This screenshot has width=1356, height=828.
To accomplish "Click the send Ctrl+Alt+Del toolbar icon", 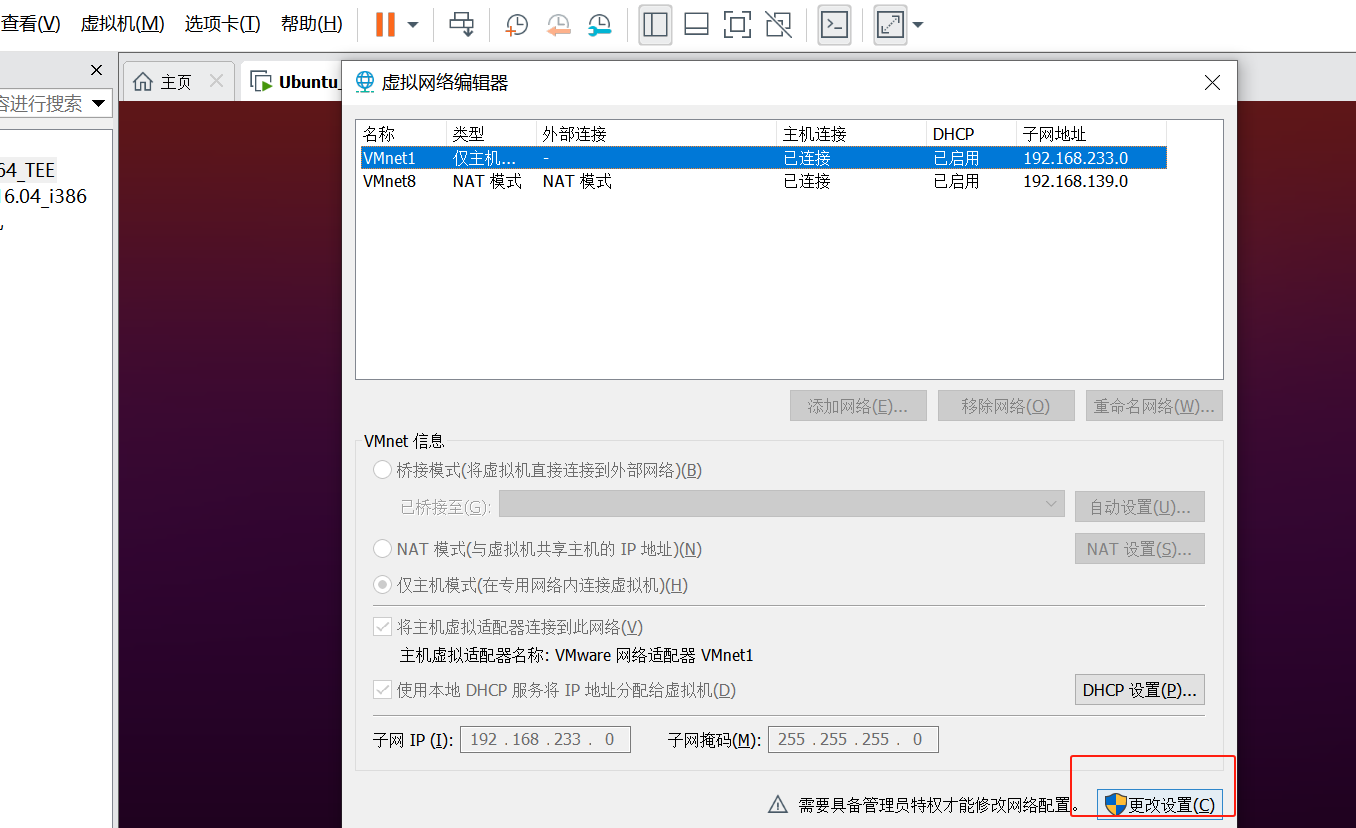I will pyautogui.click(x=461, y=24).
